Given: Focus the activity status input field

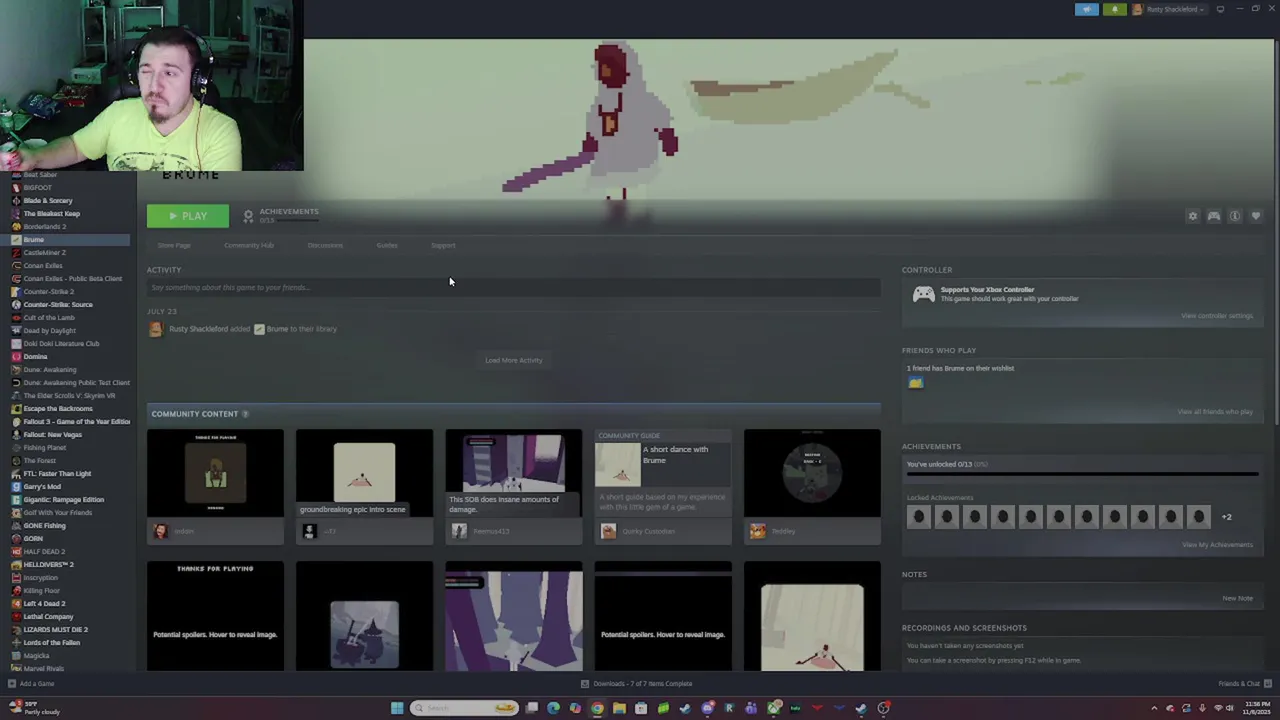Looking at the screenshot, I should 513,287.
